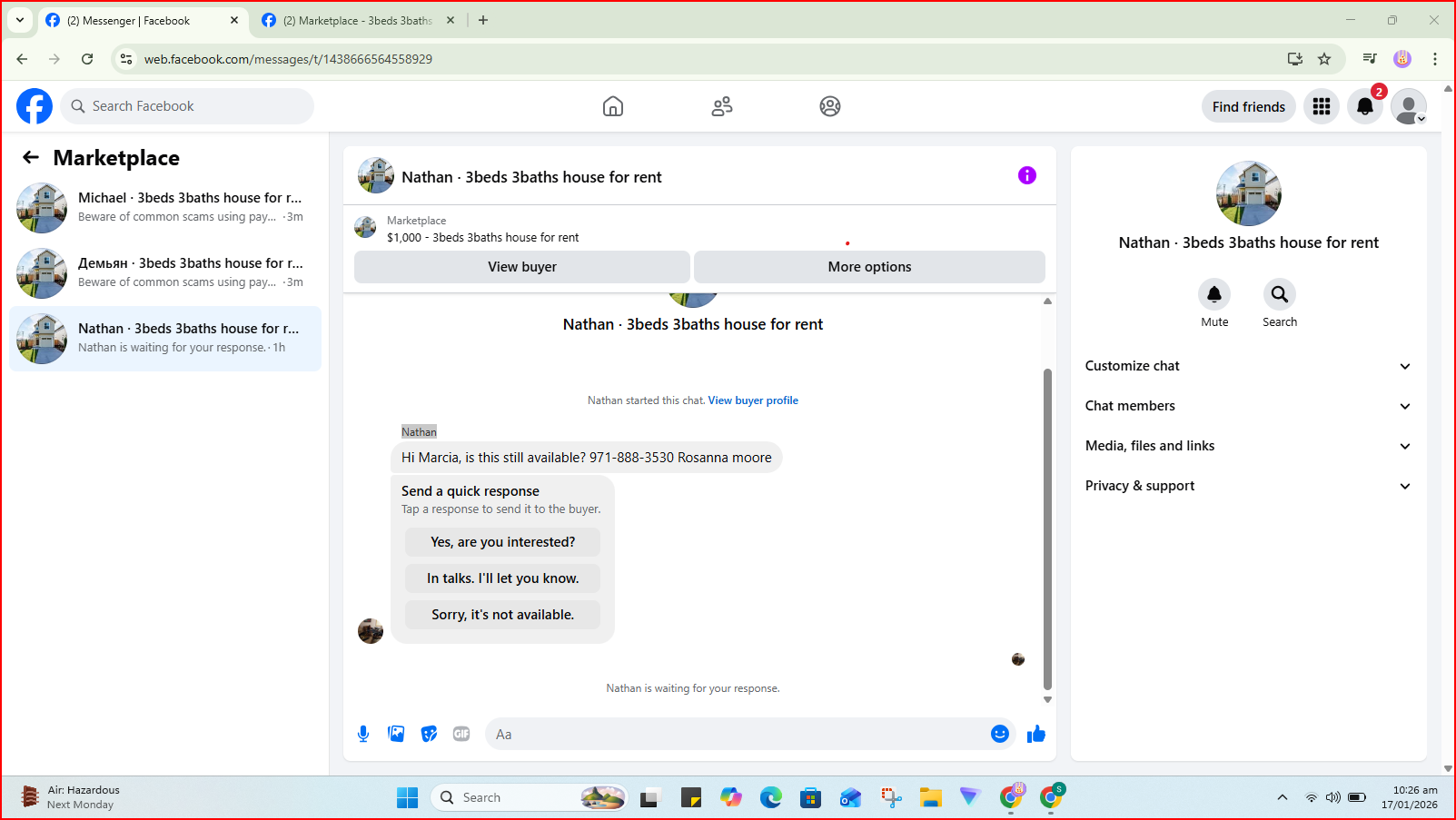The image size is (1456, 820).
Task: Open Chrome three-dot menu
Action: pyautogui.click(x=1435, y=59)
